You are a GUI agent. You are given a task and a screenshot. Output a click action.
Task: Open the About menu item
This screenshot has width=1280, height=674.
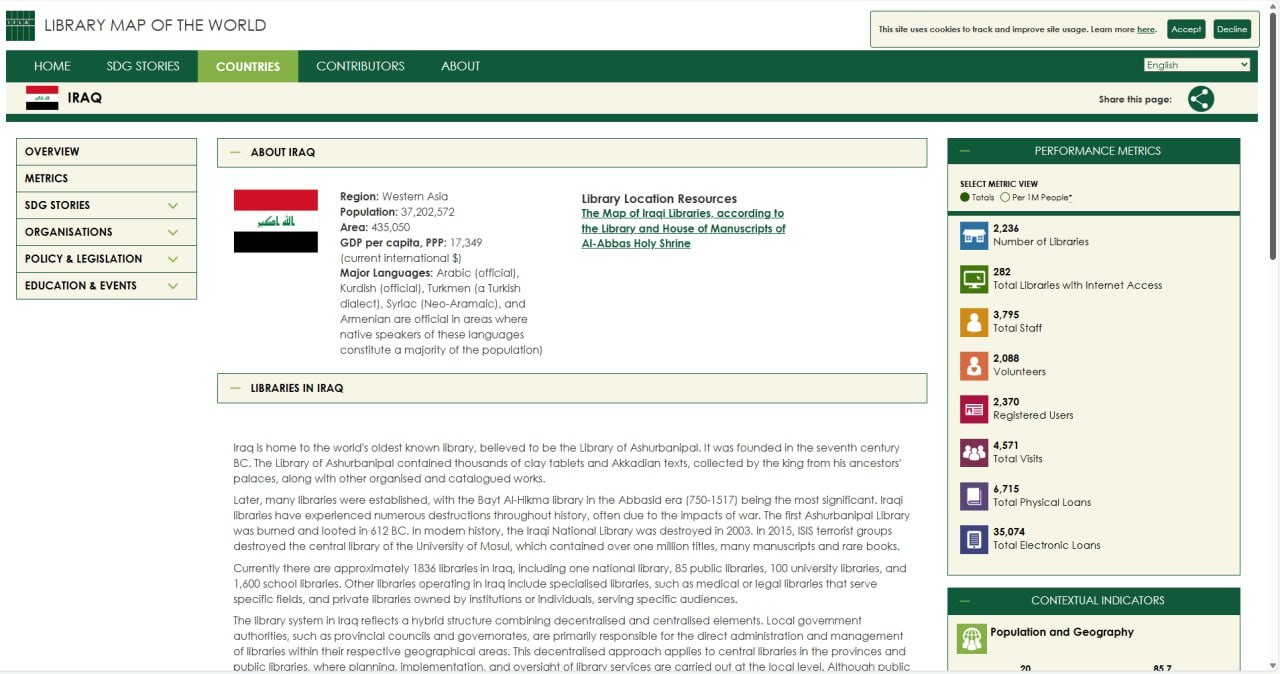461,66
